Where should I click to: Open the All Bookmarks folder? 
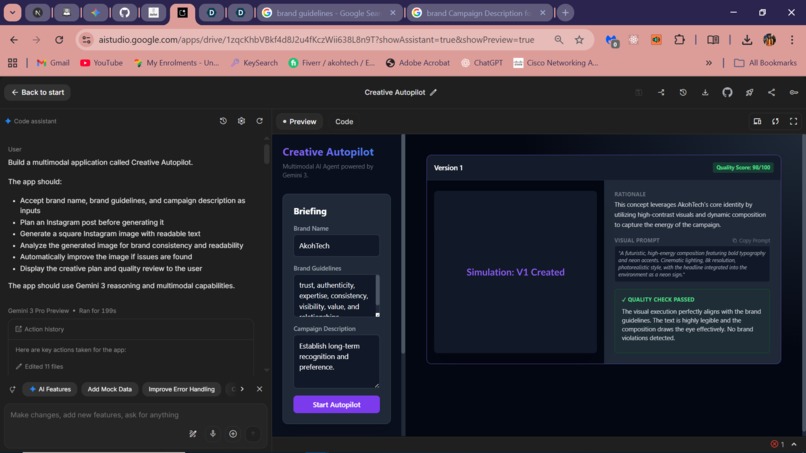[x=765, y=63]
